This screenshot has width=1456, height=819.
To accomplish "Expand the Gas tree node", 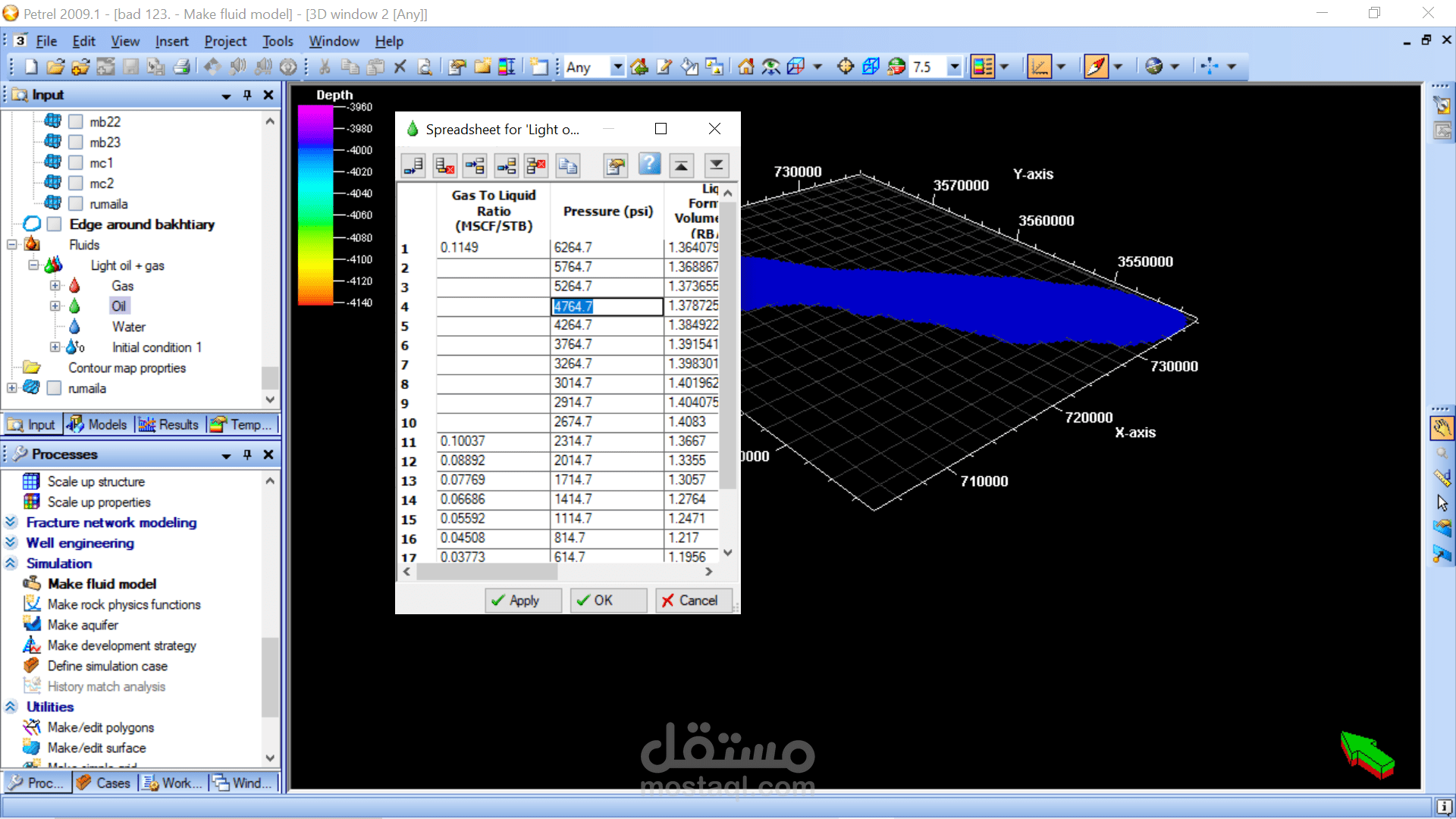I will (x=55, y=285).
